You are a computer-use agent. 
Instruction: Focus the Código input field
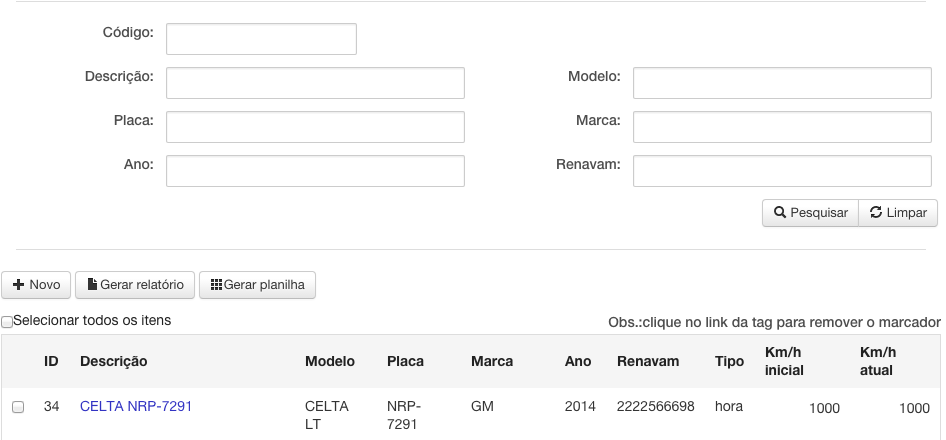pos(261,39)
